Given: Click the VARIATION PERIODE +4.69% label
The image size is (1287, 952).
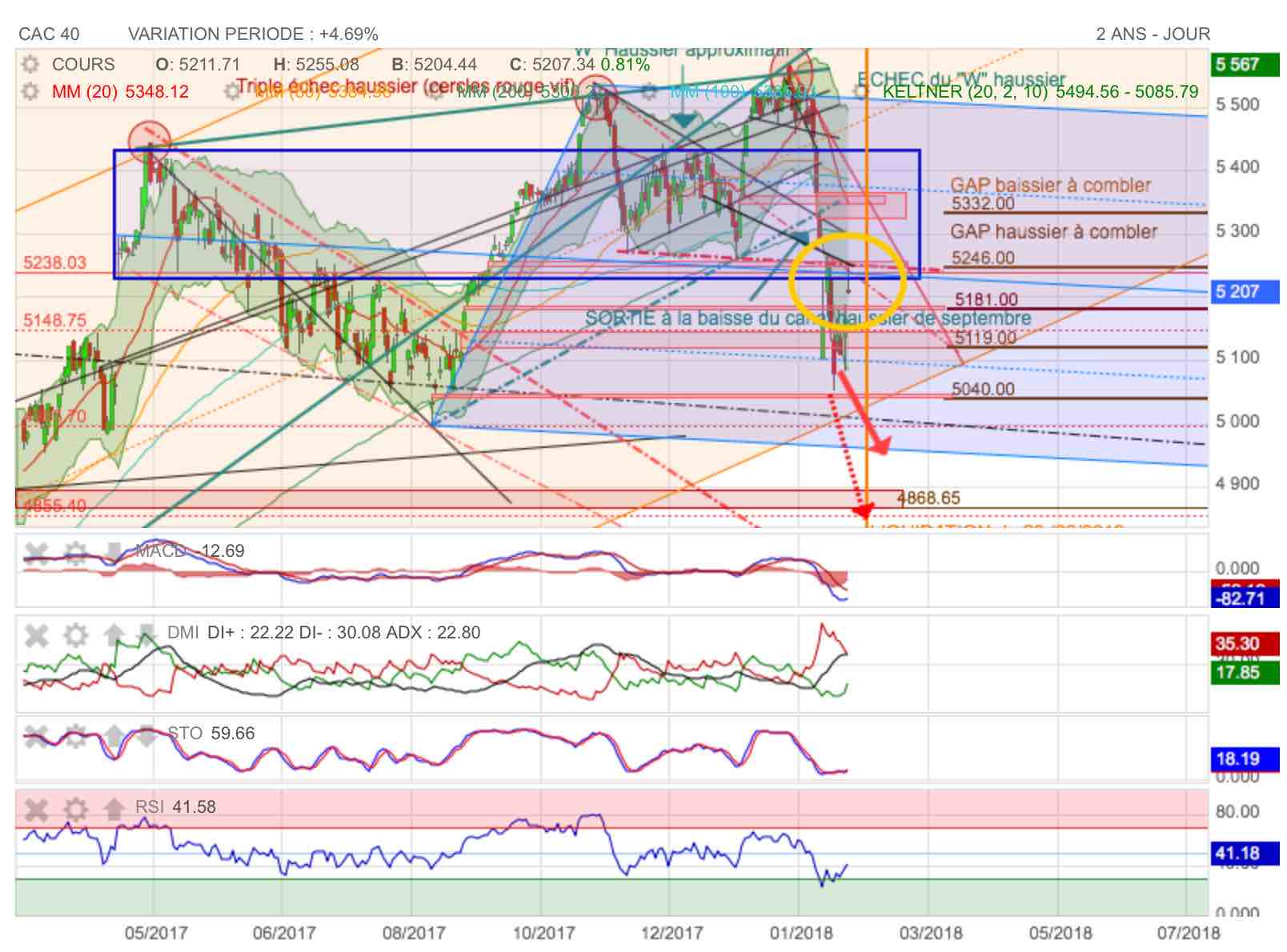Looking at the screenshot, I should point(253,34).
